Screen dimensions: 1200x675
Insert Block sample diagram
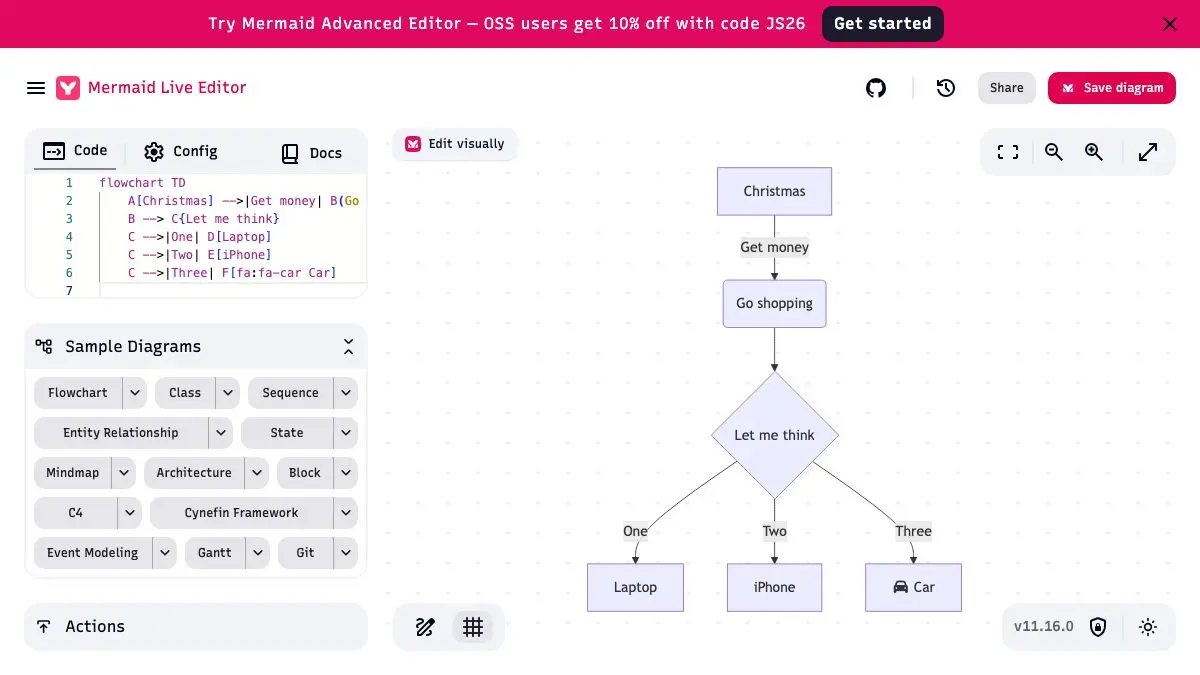point(305,473)
